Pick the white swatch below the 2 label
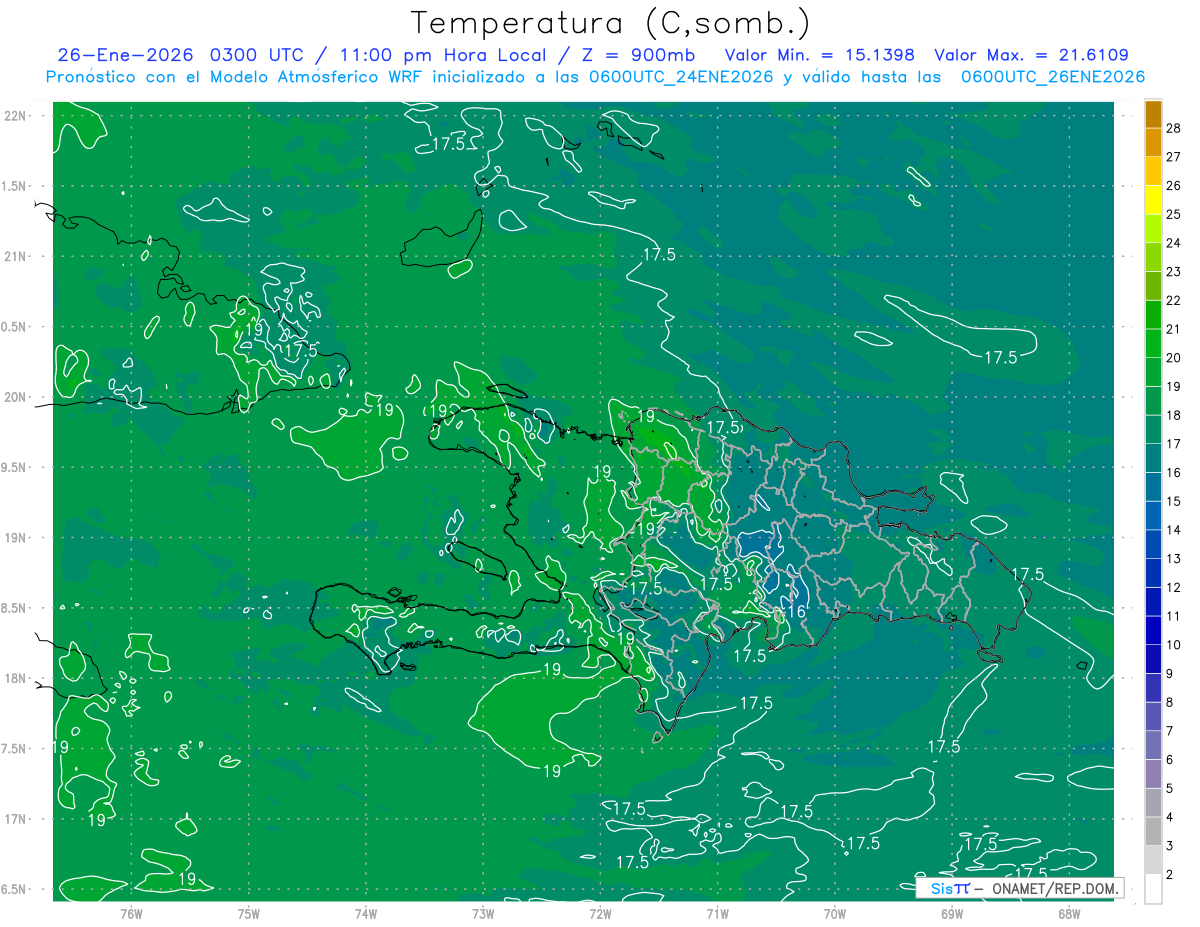 click(1153, 889)
